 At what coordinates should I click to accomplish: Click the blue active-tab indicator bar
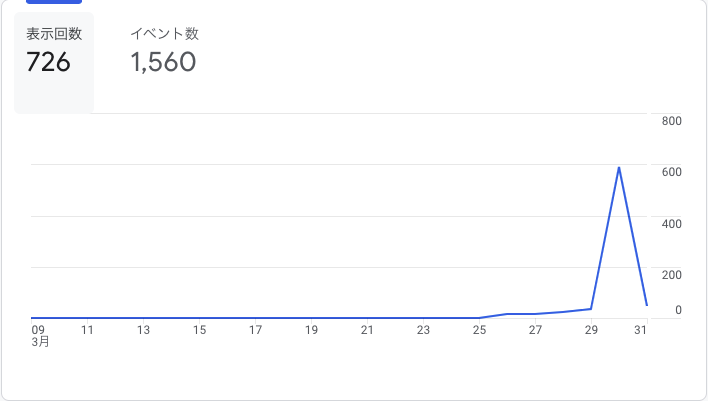pyautogui.click(x=54, y=2)
